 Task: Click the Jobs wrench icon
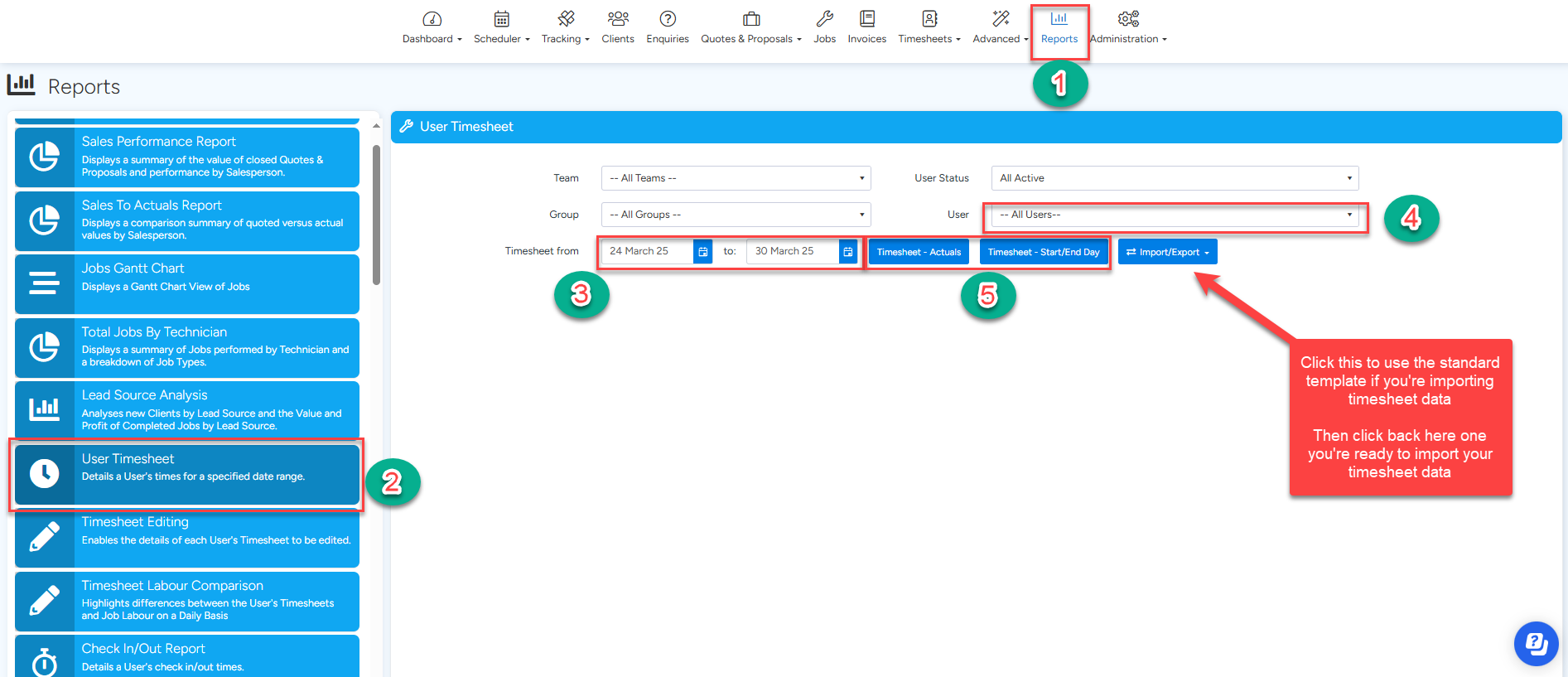[824, 19]
